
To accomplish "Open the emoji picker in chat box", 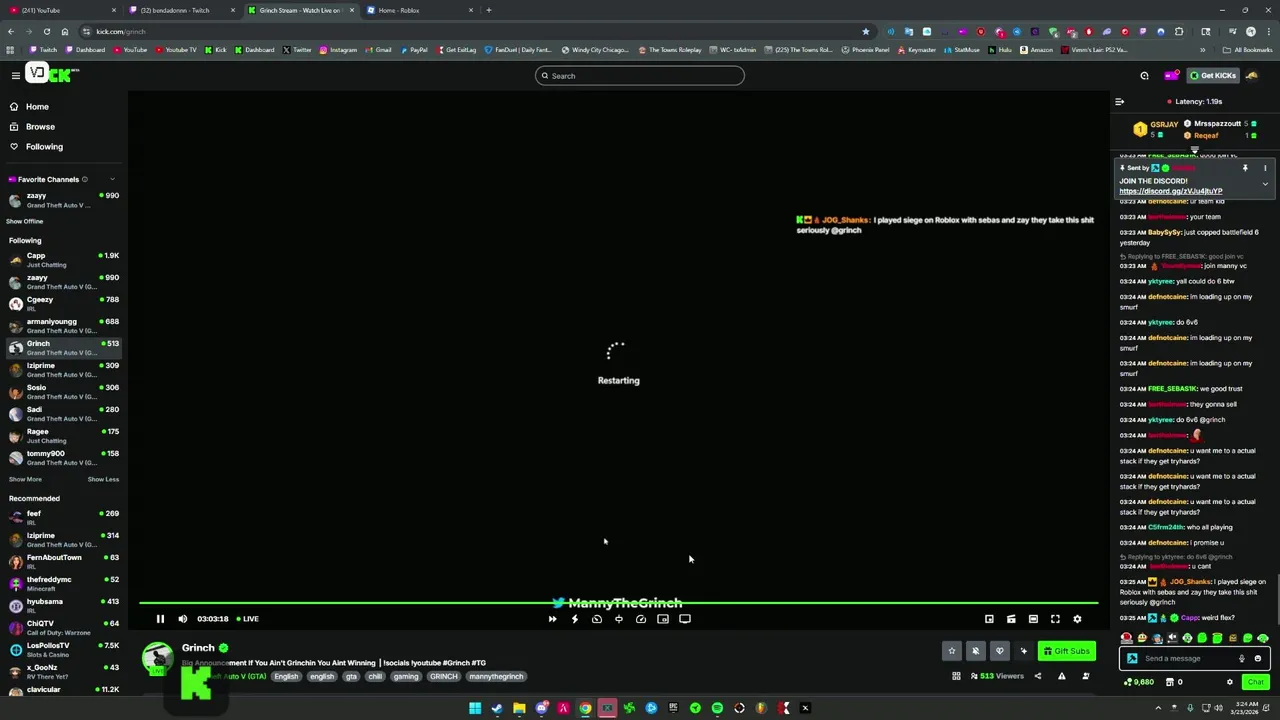I will [1258, 658].
